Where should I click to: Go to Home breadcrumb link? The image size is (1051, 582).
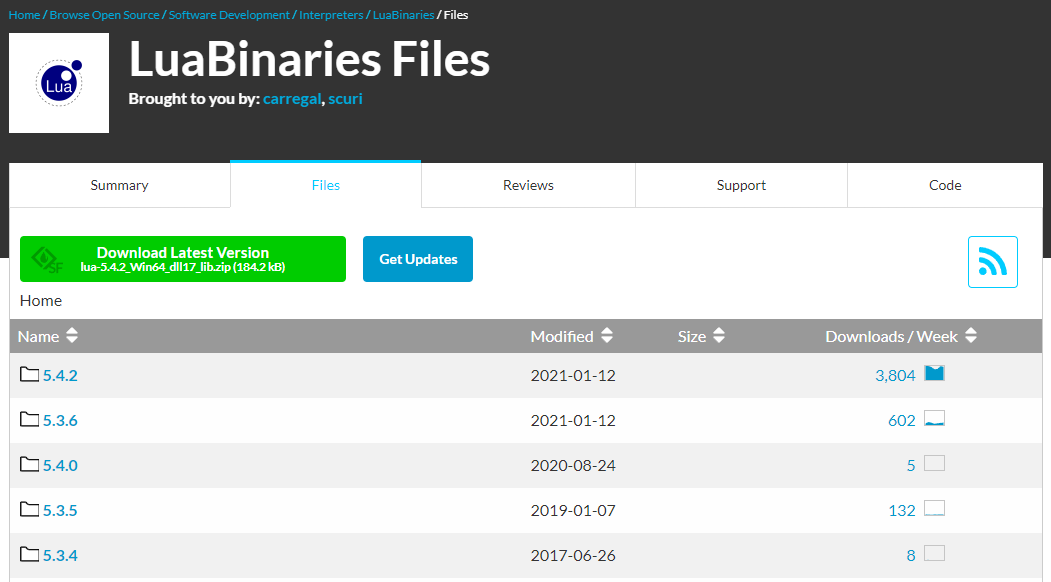[x=24, y=15]
